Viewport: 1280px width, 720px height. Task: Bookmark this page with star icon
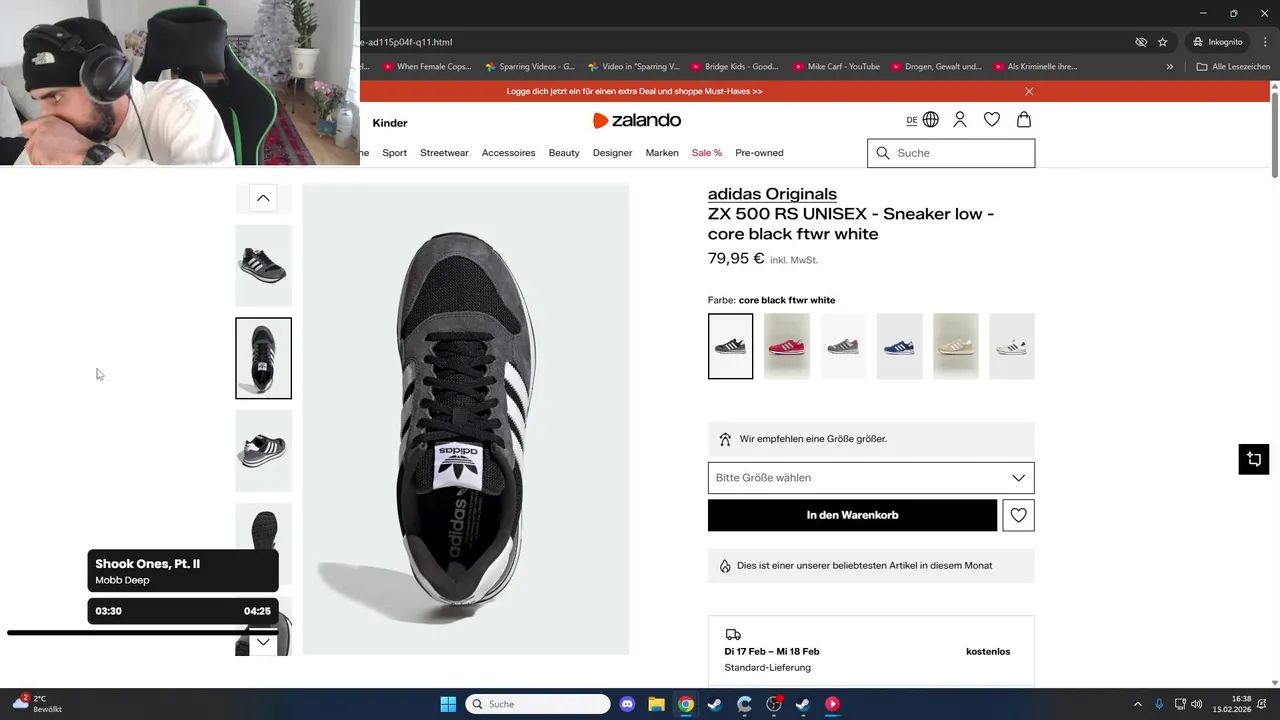point(1163,42)
